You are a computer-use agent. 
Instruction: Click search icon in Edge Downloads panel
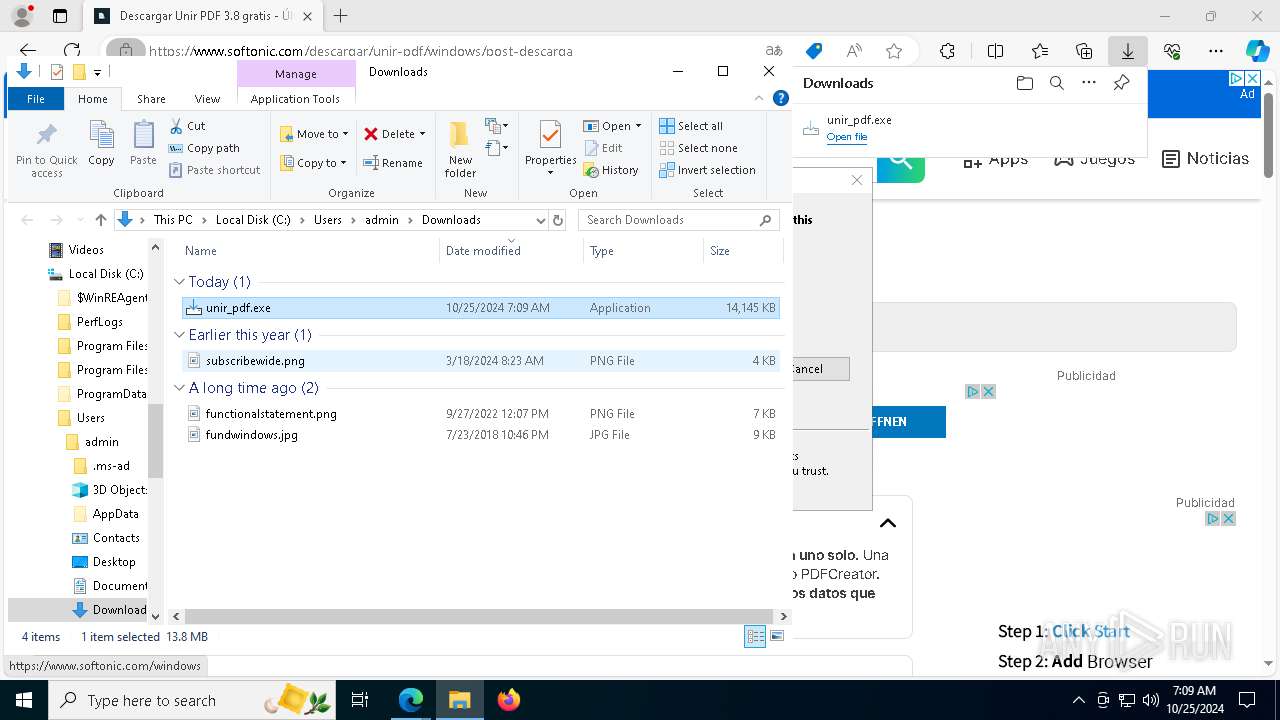(1056, 83)
